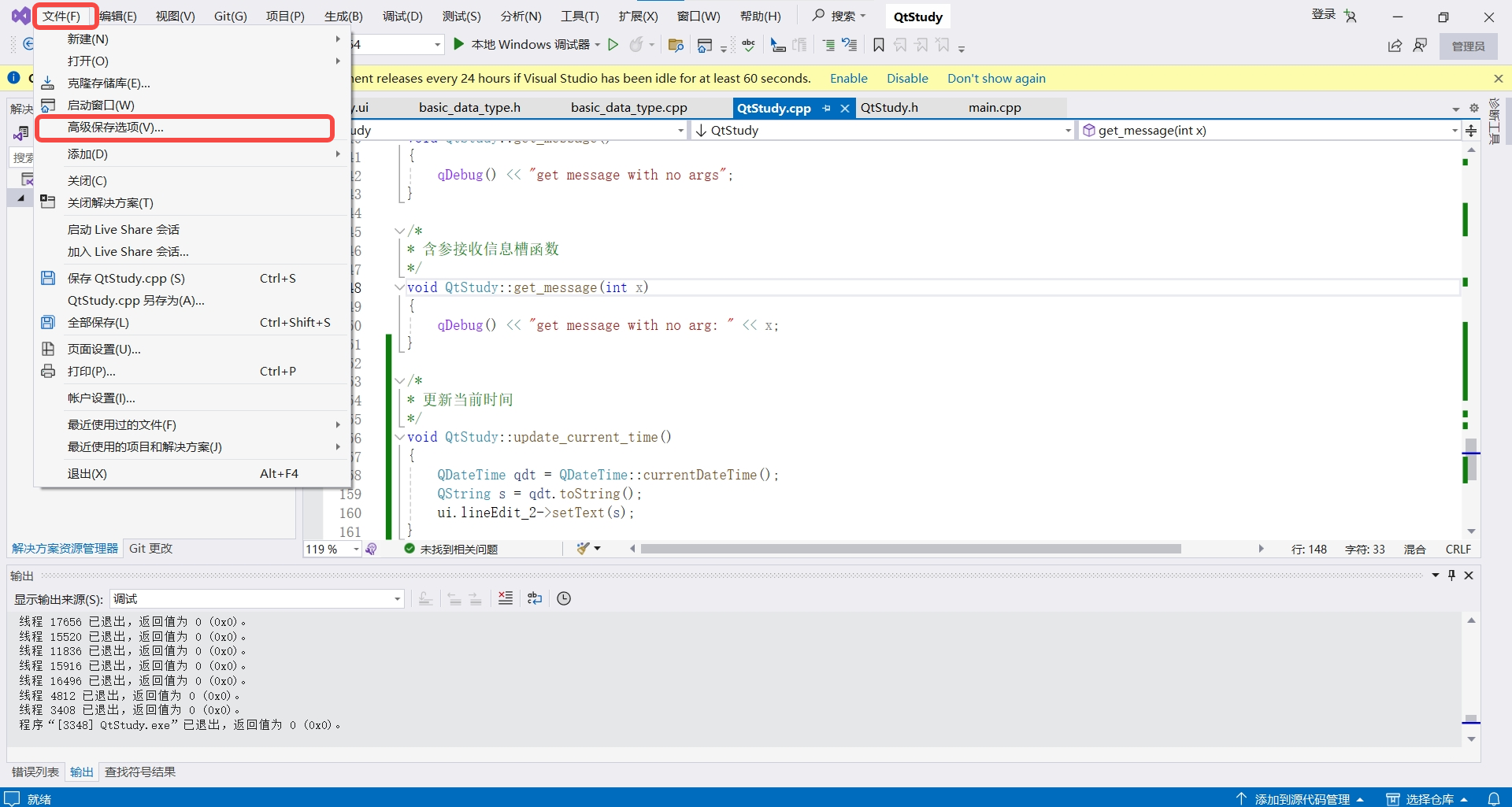
Task: Toggle a bookmark with the bookmark icon
Action: click(x=879, y=45)
